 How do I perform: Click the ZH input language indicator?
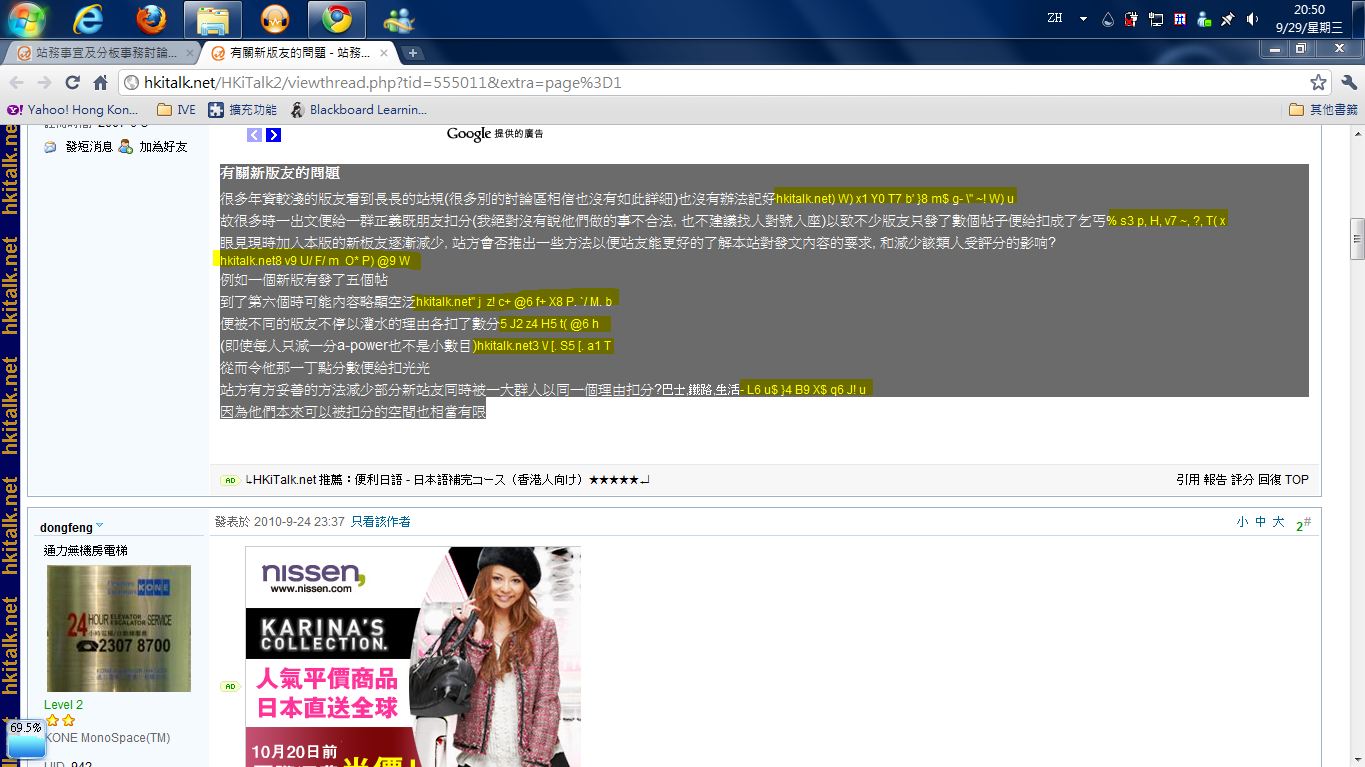1055,18
